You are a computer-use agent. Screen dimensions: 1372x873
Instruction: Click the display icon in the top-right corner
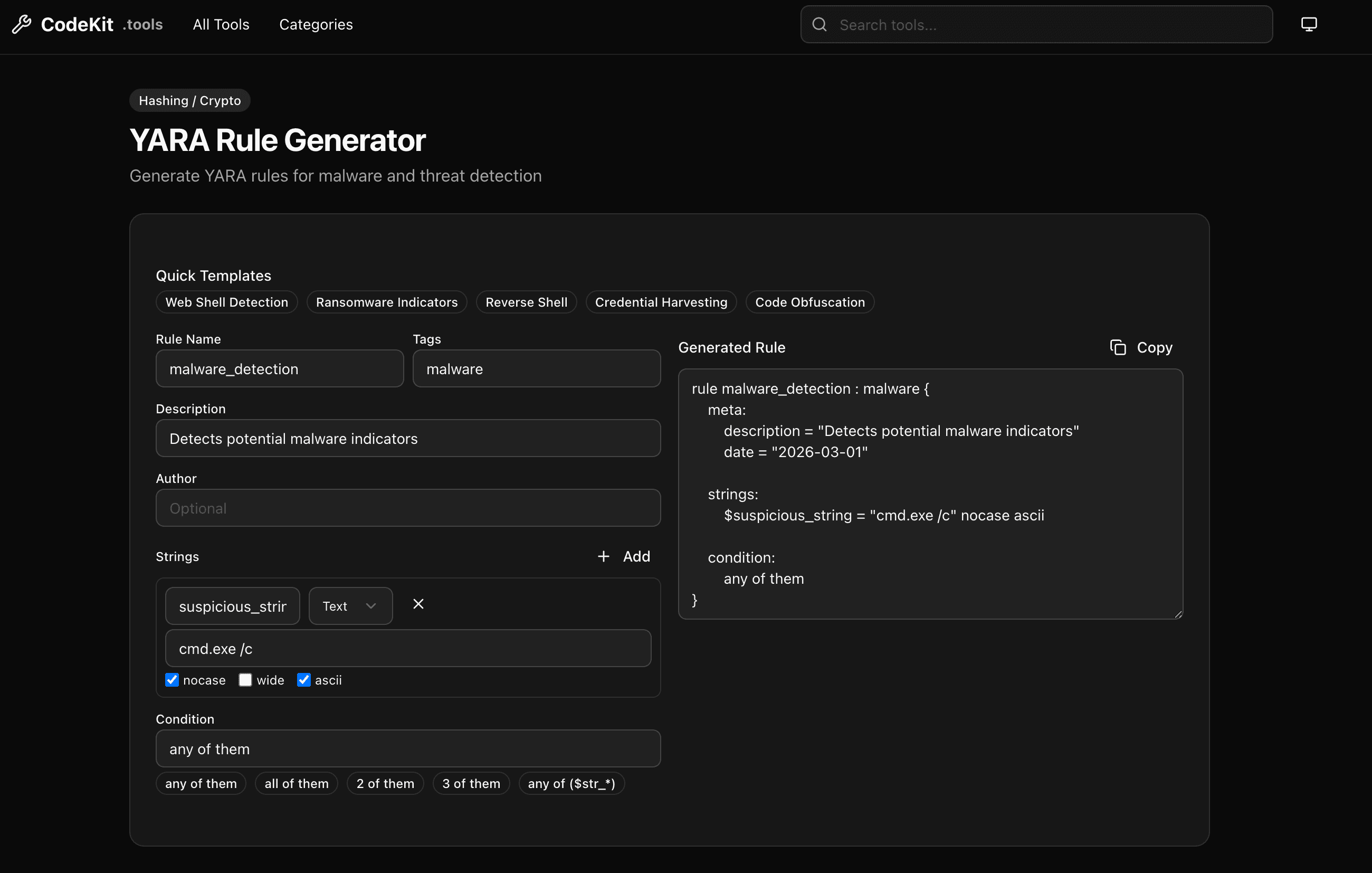click(x=1308, y=24)
